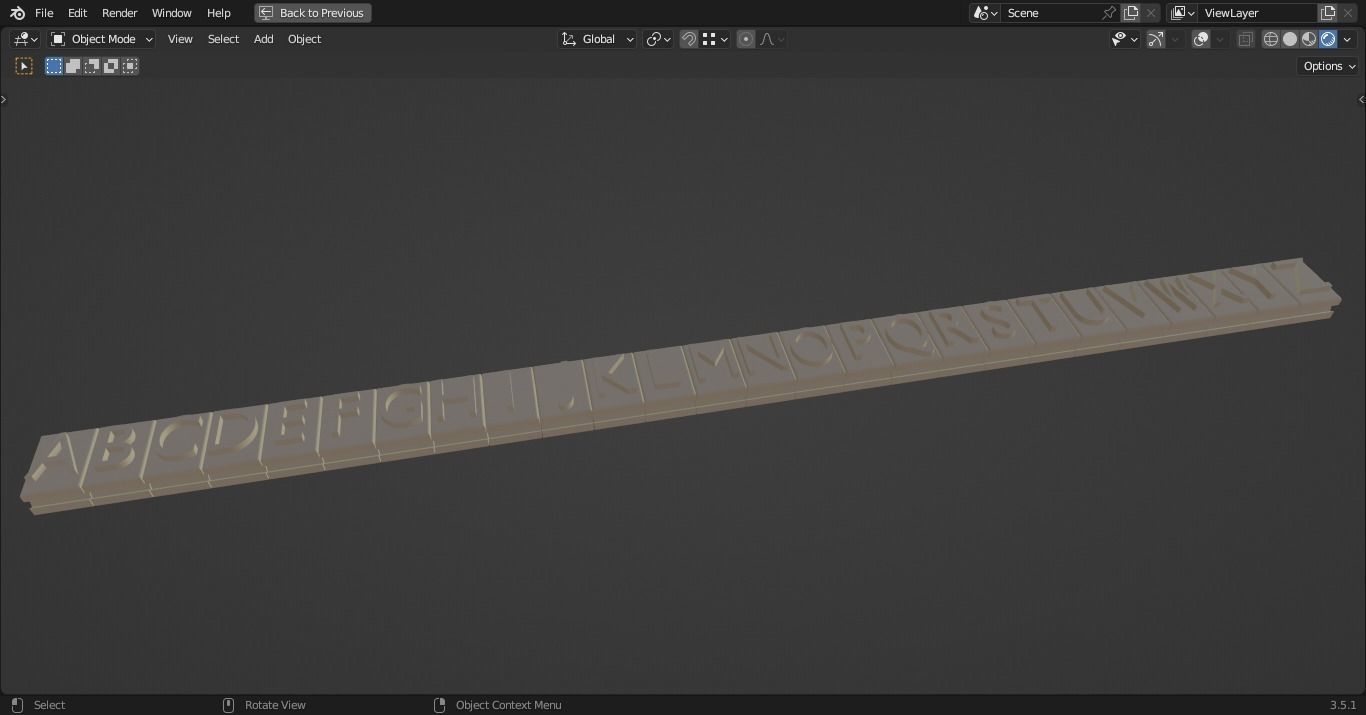
Task: Open the File menu
Action: point(44,13)
